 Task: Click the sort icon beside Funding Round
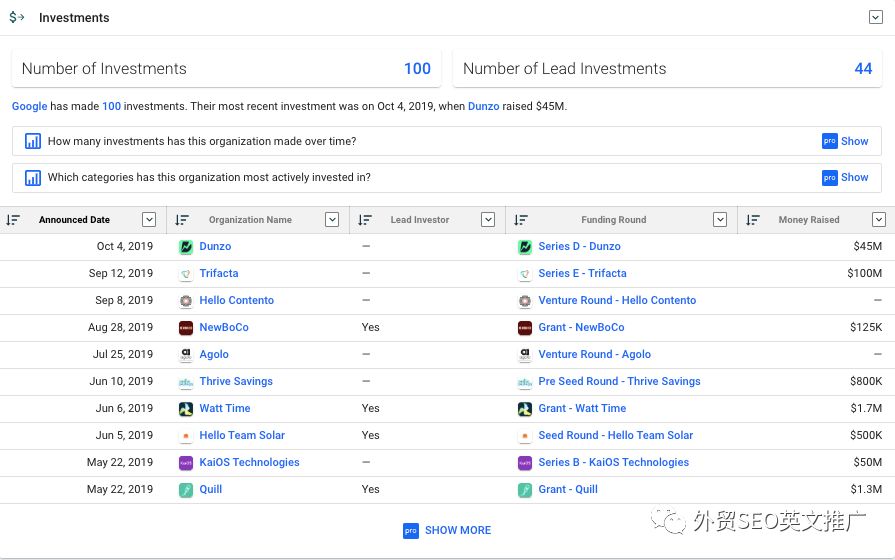point(521,220)
